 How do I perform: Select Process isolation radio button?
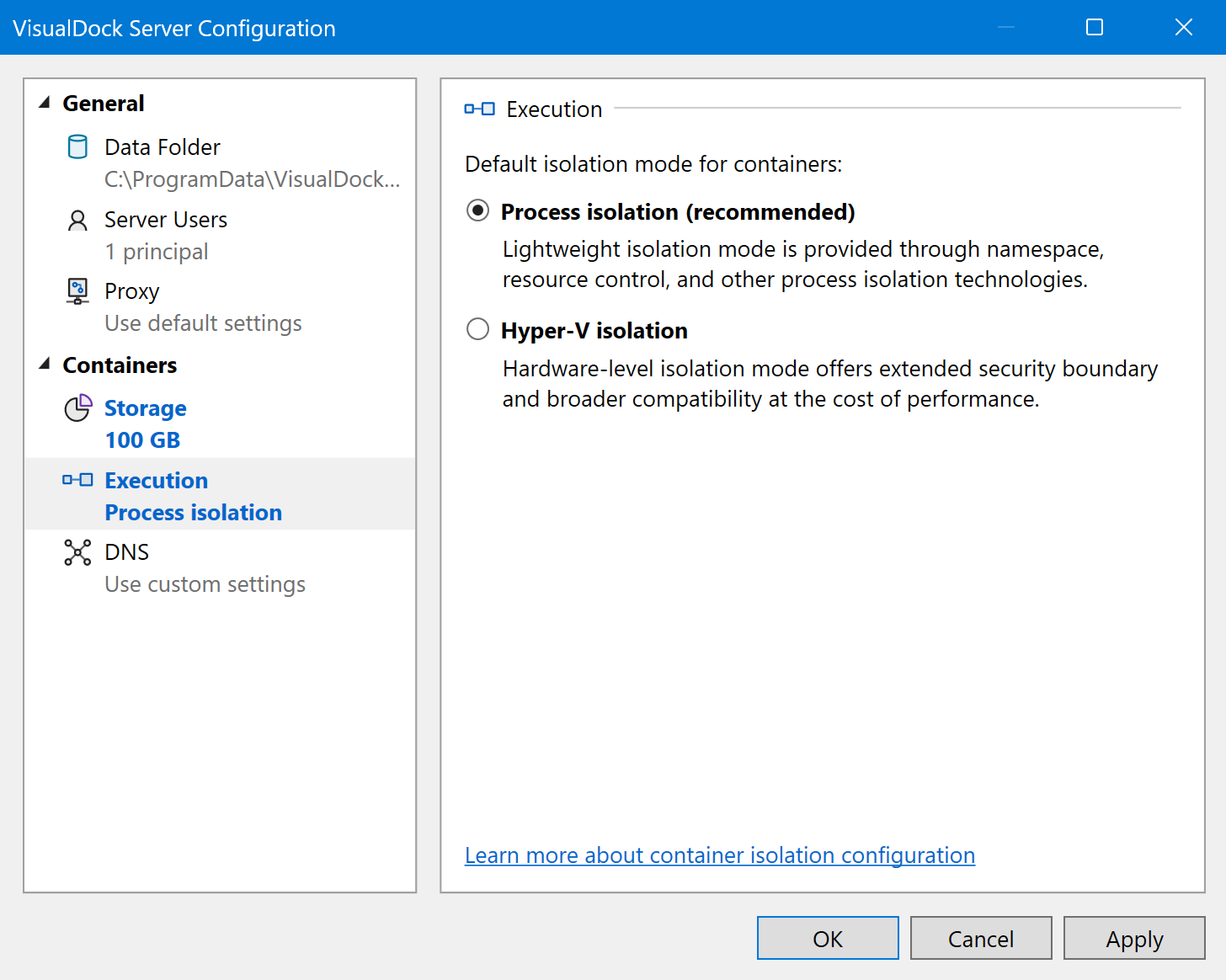(x=477, y=210)
